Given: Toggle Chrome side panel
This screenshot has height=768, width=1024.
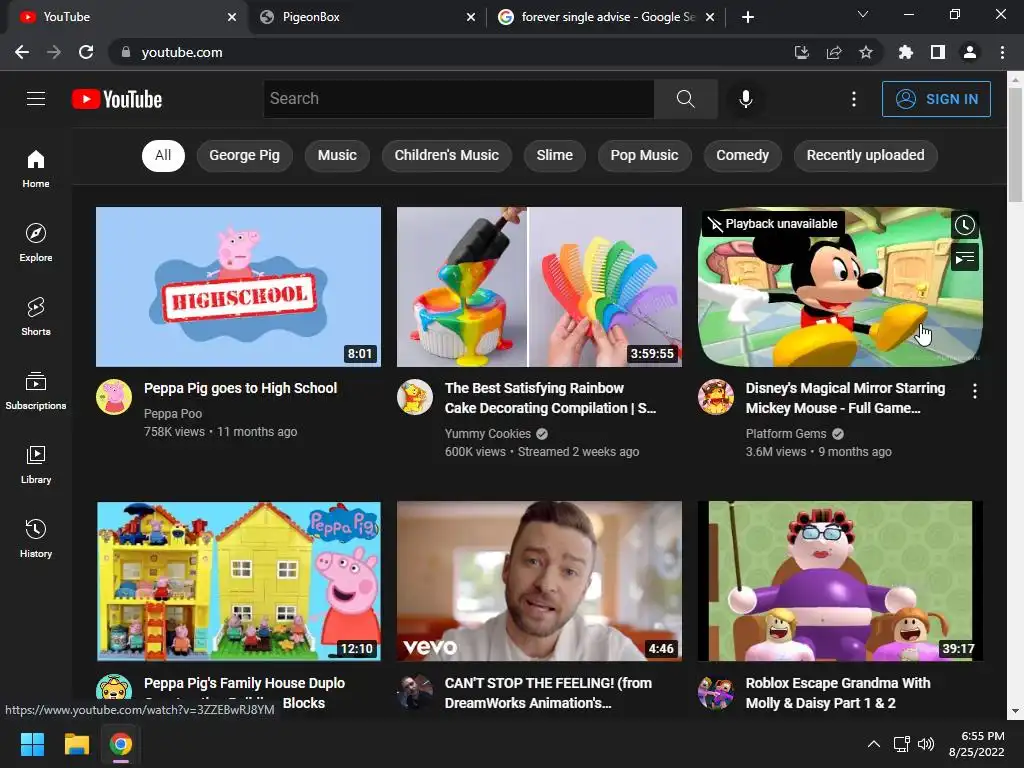Looking at the screenshot, I should pos(938,52).
